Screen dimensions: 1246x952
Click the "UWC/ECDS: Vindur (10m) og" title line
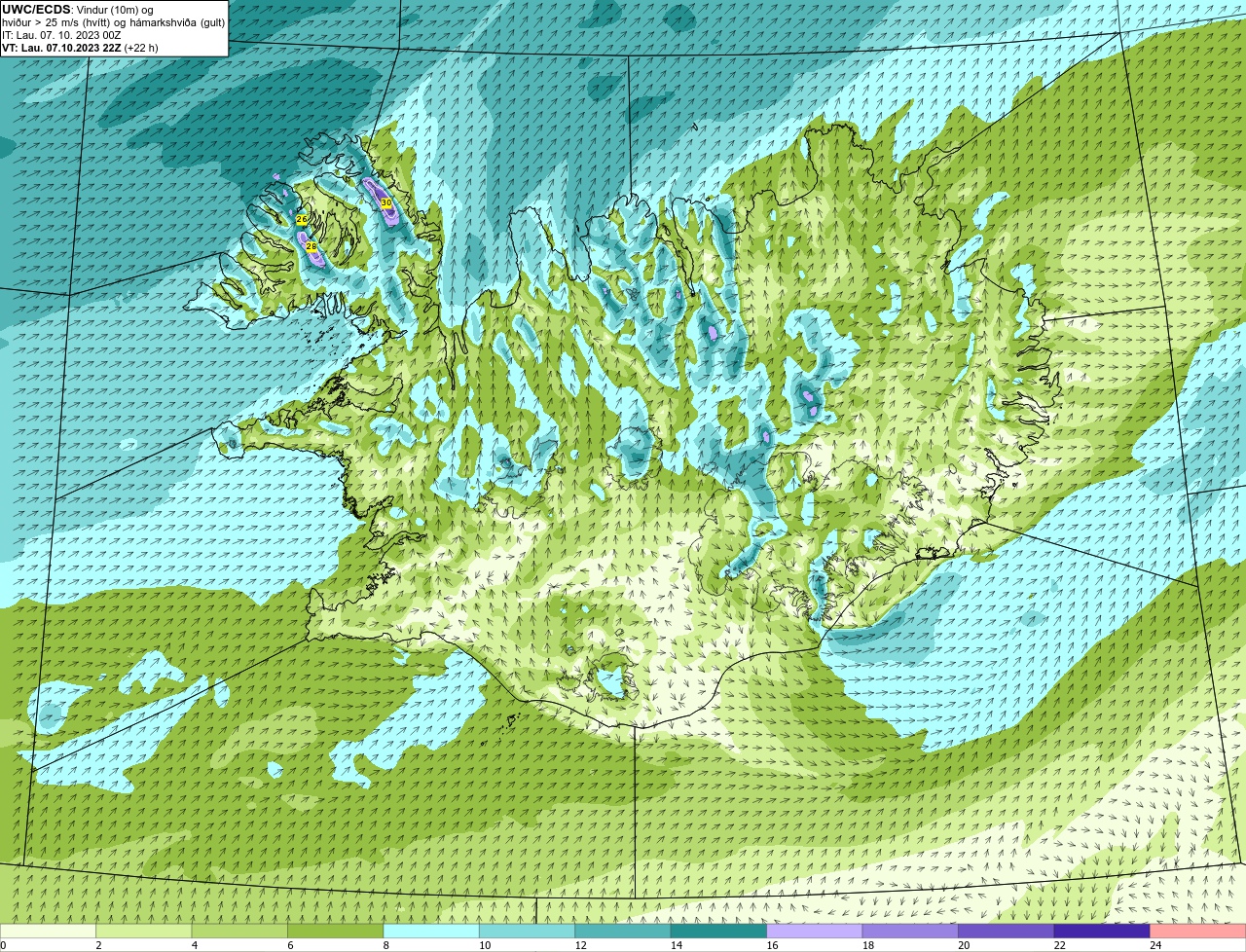tap(78, 10)
